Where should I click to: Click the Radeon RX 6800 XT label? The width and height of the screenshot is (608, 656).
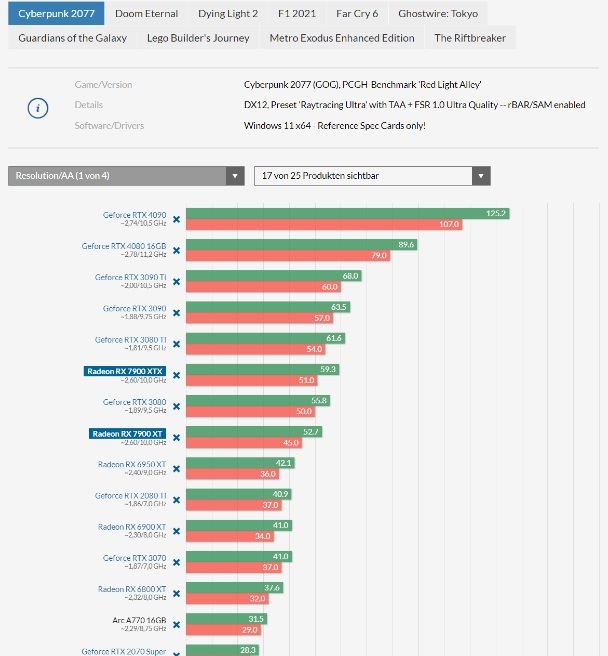click(132, 589)
